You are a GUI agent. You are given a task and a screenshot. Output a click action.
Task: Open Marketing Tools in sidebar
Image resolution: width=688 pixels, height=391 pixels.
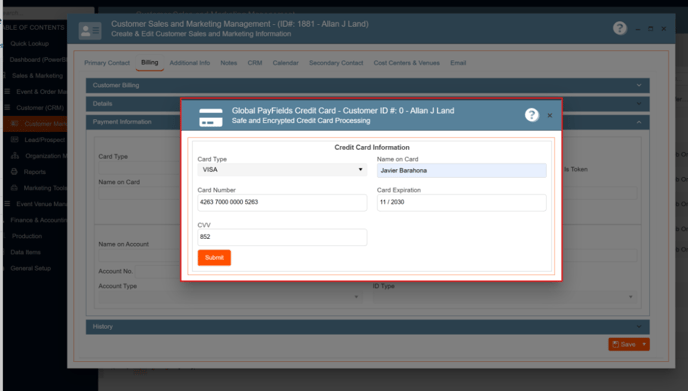pyautogui.click(x=45, y=188)
